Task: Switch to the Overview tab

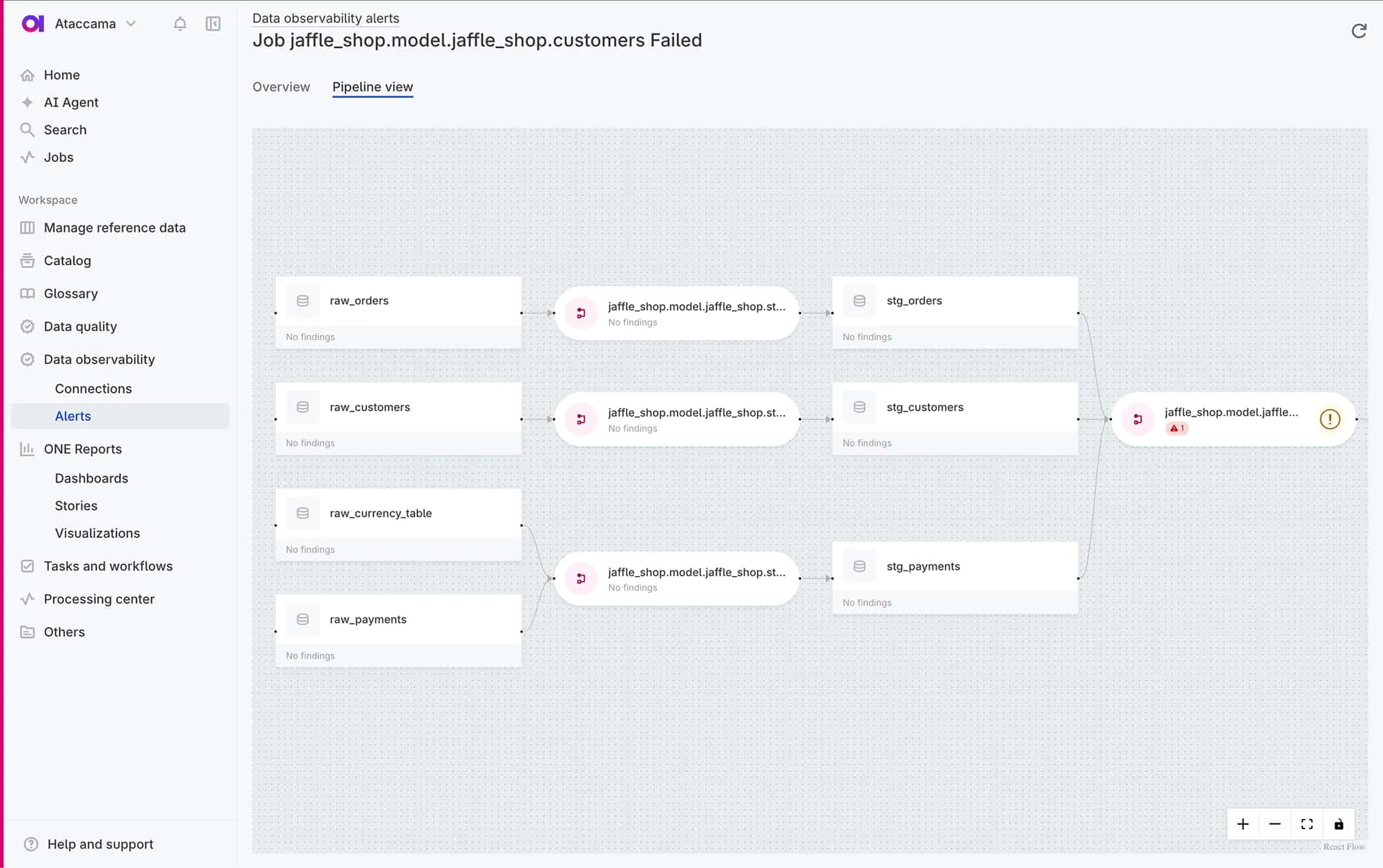Action: [x=281, y=87]
